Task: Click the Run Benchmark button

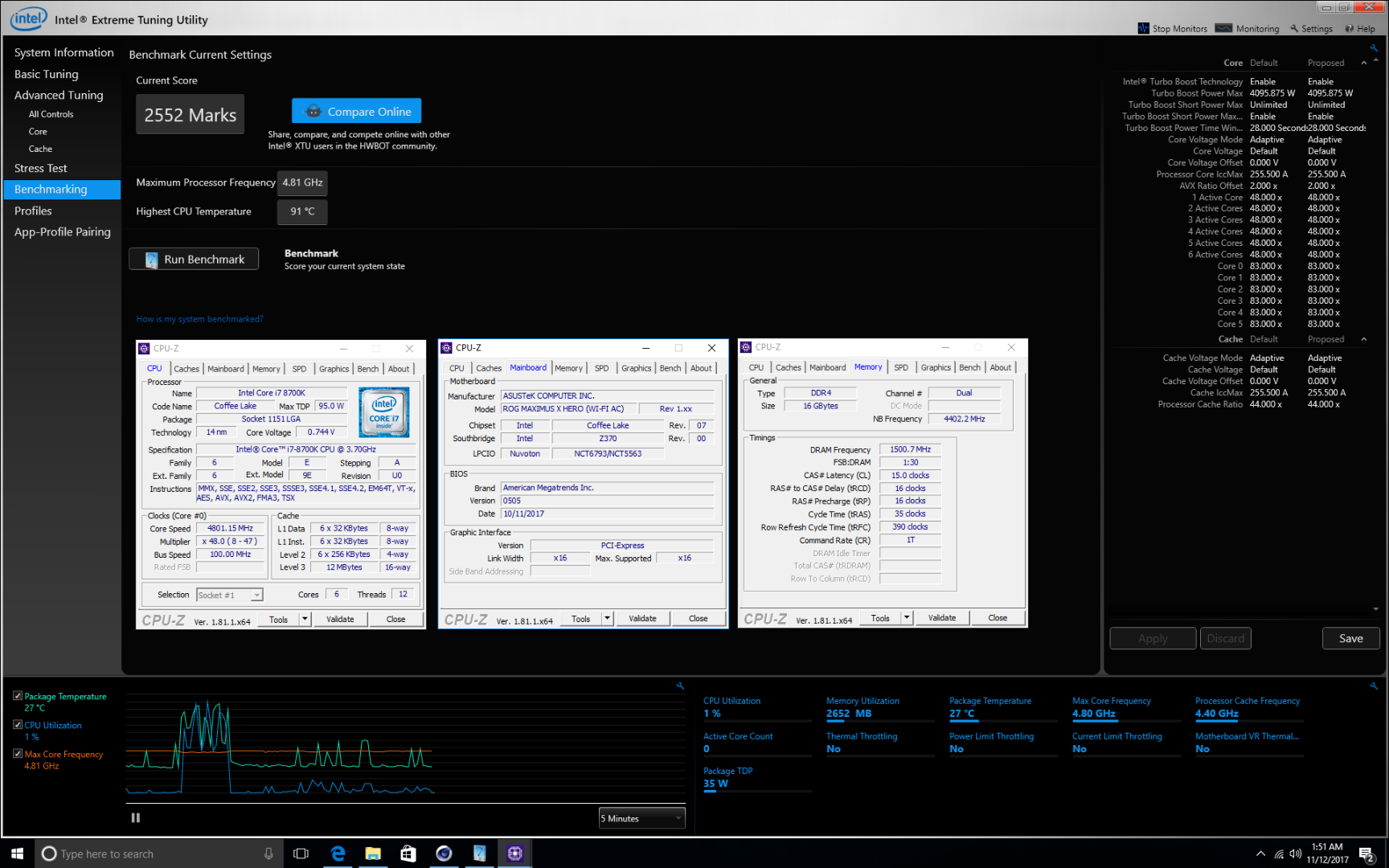Action: [x=194, y=259]
